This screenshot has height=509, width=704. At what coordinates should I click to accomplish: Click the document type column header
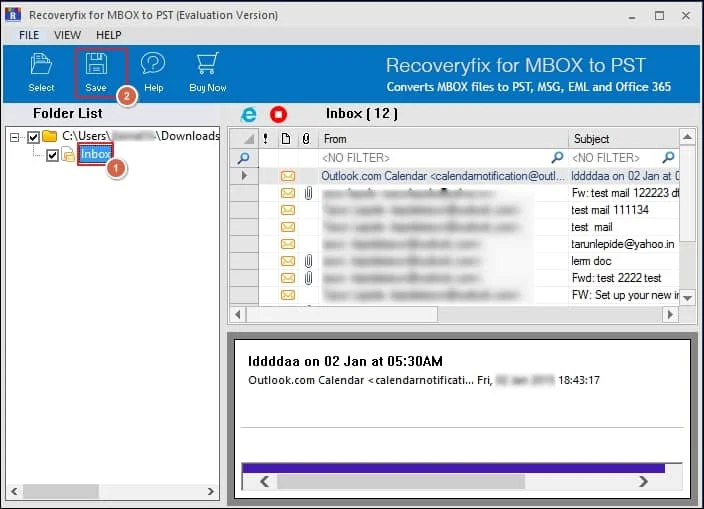tap(286, 139)
